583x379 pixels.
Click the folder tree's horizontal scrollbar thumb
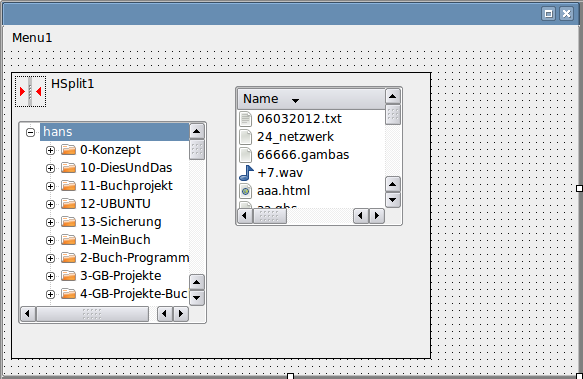click(x=92, y=314)
